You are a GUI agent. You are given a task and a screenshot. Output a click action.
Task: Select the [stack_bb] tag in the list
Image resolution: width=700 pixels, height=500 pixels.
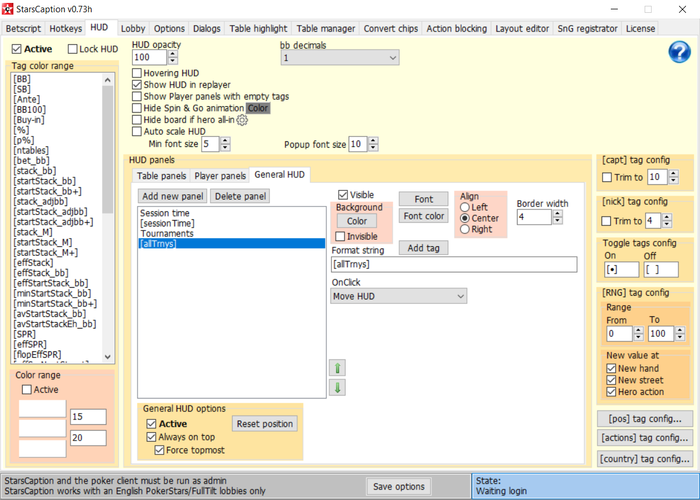34,171
